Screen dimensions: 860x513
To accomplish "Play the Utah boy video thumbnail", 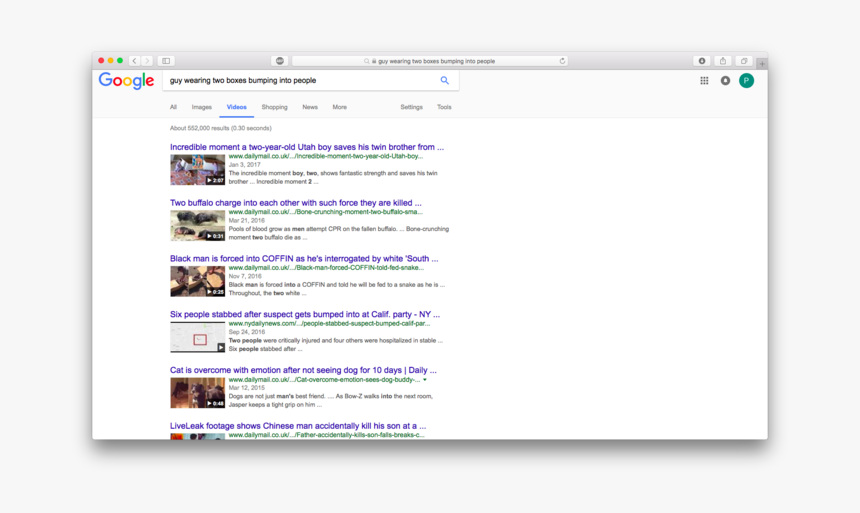I will (x=197, y=170).
